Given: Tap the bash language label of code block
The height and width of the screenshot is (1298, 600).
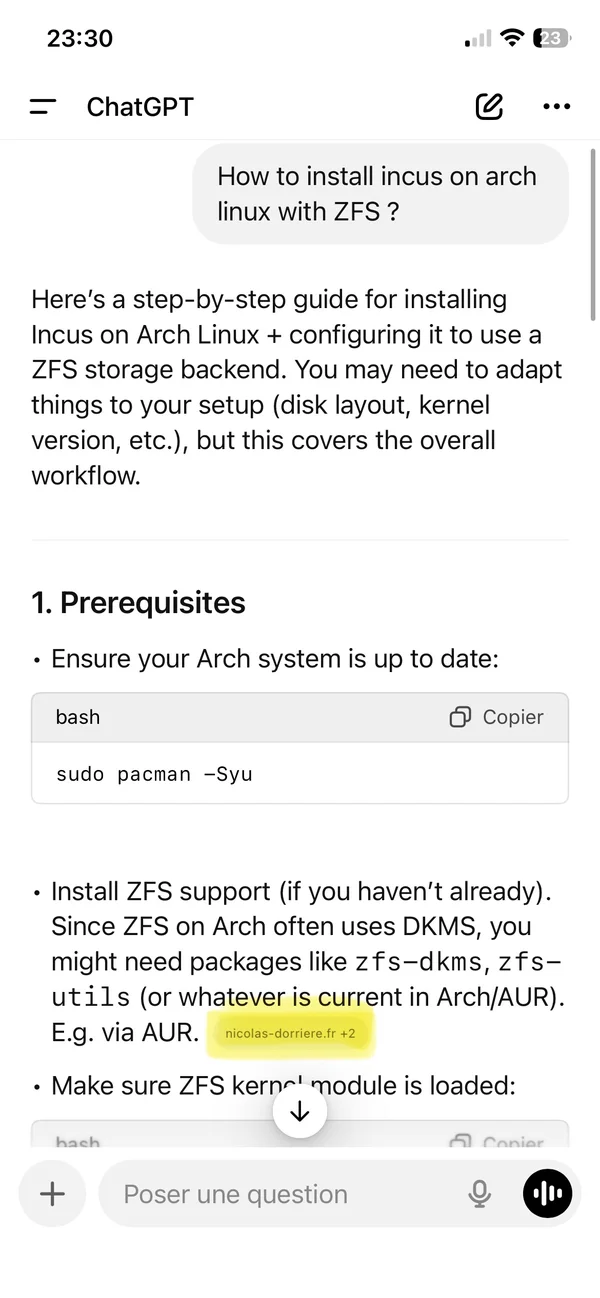Looking at the screenshot, I should coord(78,717).
